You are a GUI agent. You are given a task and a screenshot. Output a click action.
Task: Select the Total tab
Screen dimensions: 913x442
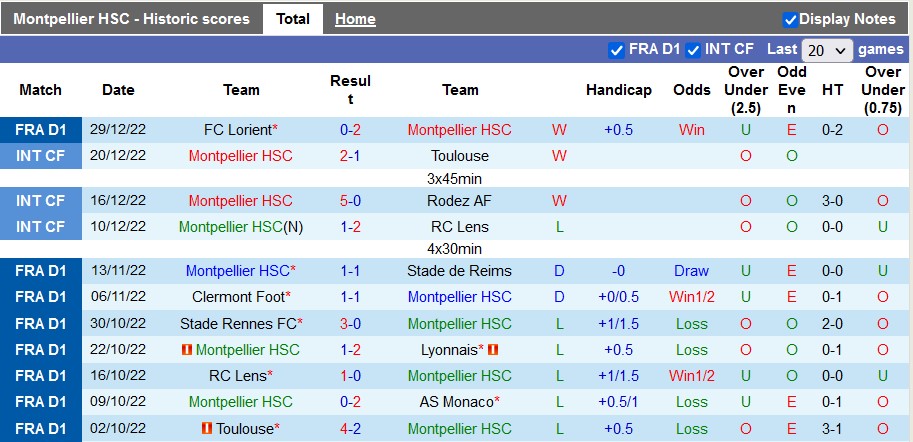293,19
